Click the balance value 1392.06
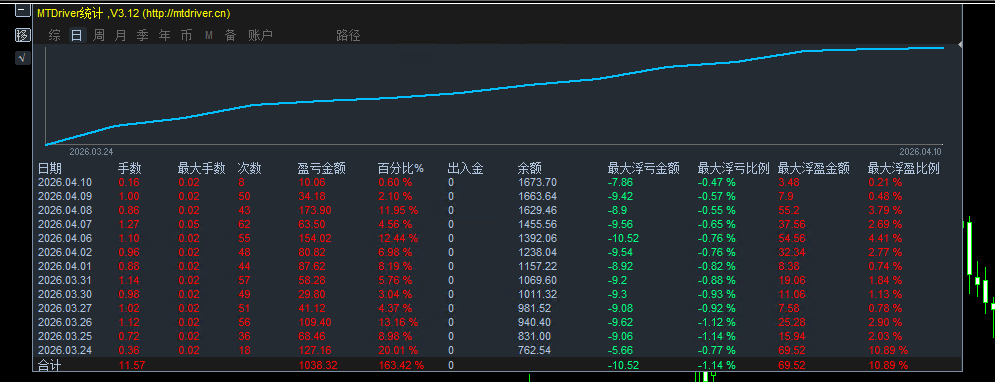The height and width of the screenshot is (382, 995). [537, 238]
